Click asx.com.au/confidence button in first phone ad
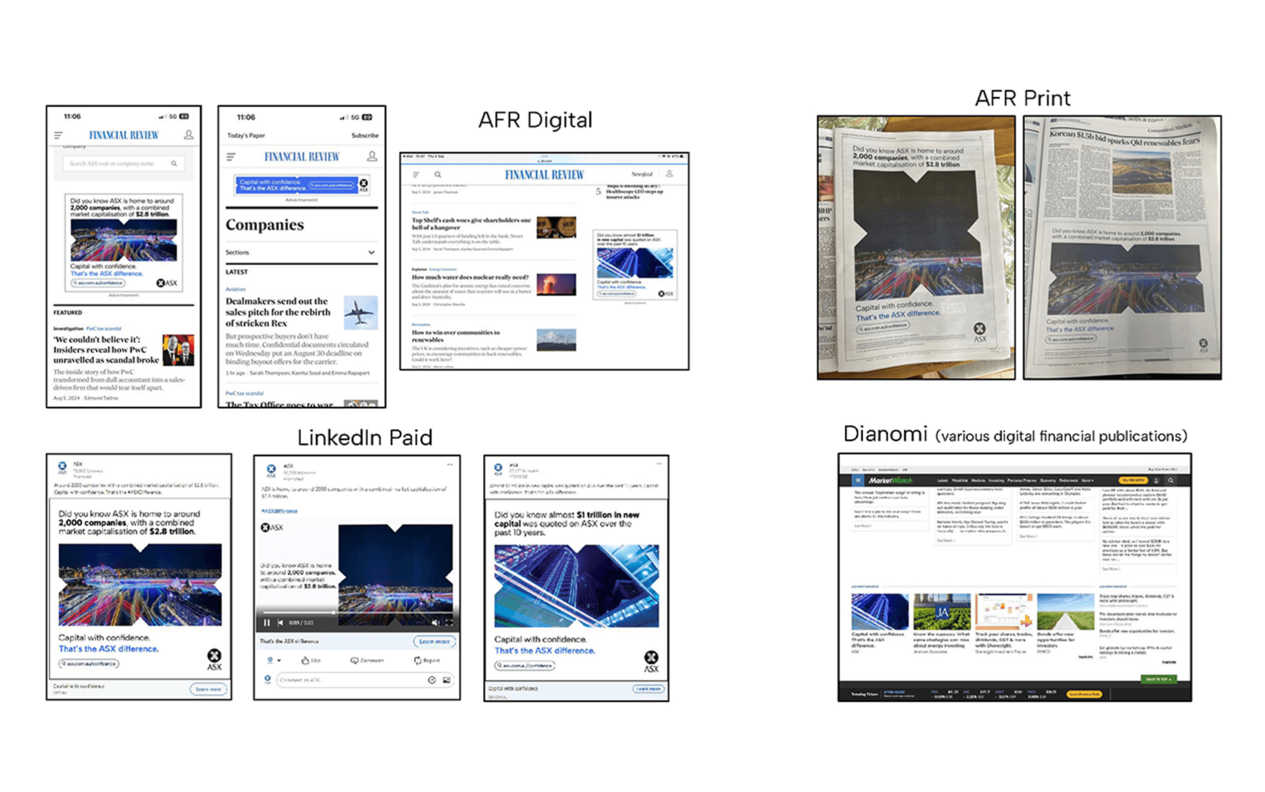 pos(98,283)
